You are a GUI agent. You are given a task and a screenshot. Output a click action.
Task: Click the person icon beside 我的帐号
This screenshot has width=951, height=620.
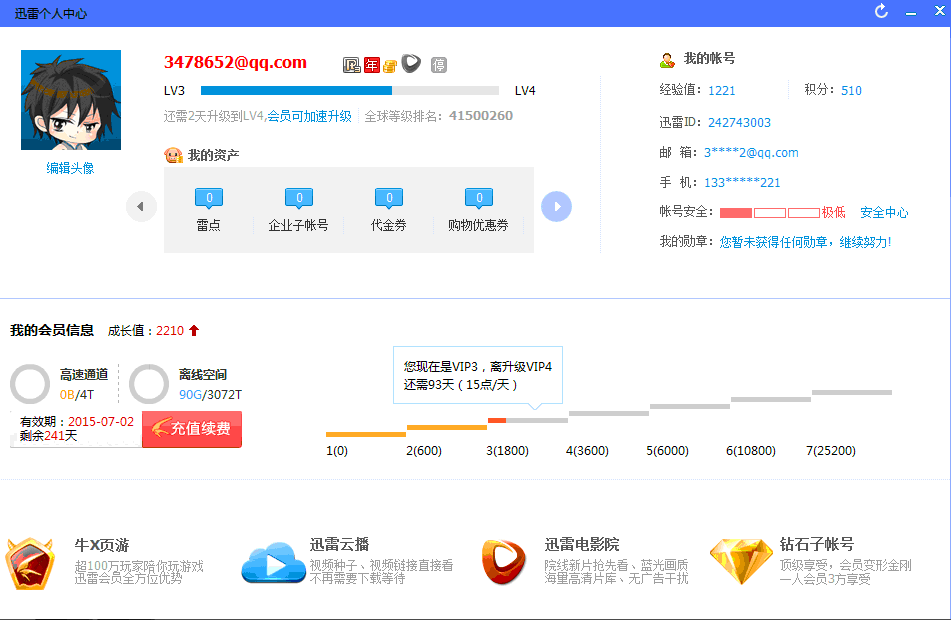[x=667, y=59]
